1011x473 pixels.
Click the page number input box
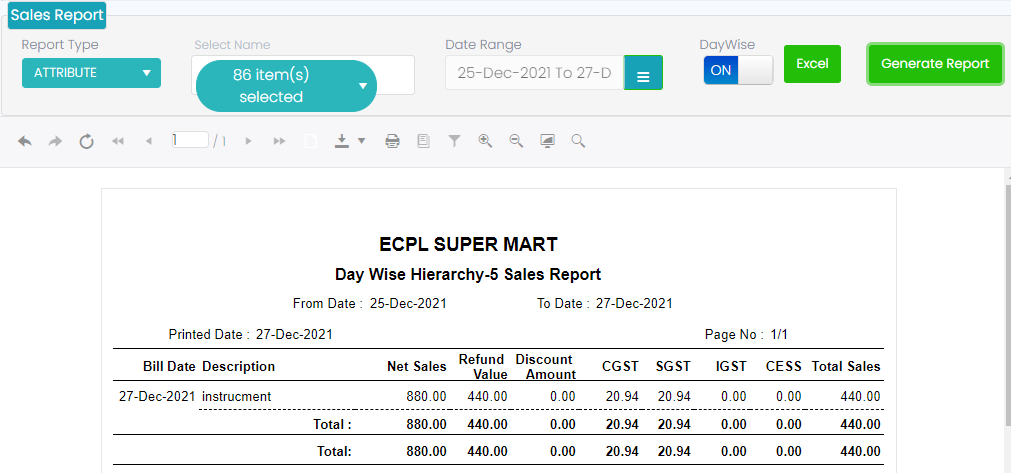(189, 141)
